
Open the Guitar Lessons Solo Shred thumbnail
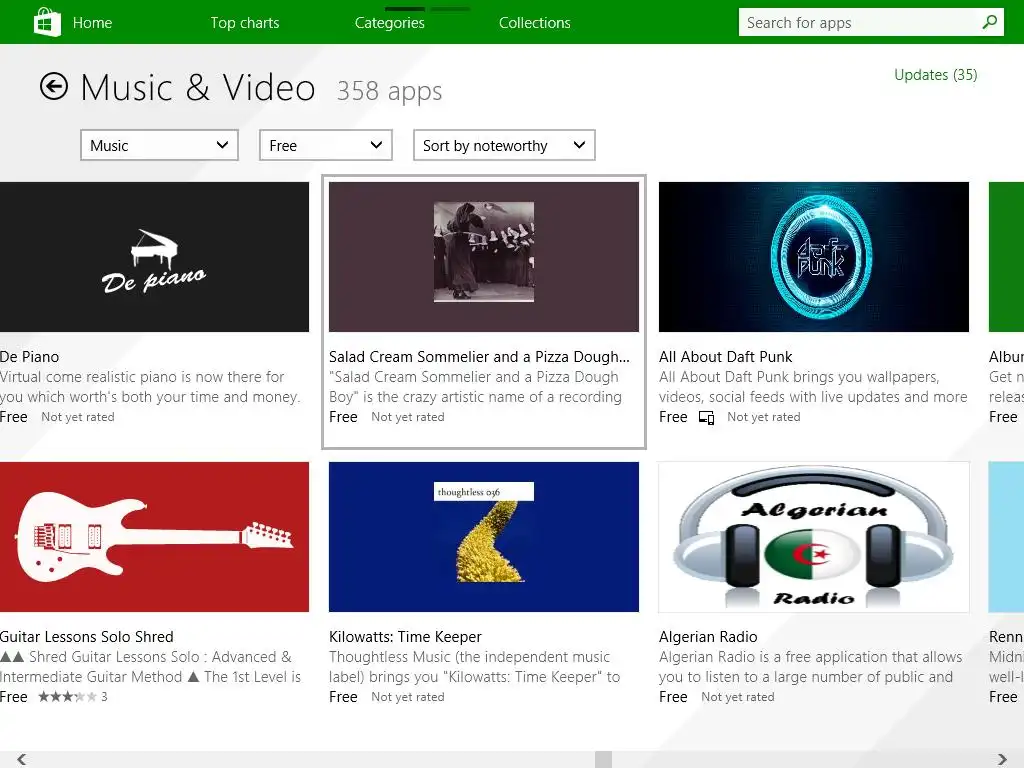[154, 537]
